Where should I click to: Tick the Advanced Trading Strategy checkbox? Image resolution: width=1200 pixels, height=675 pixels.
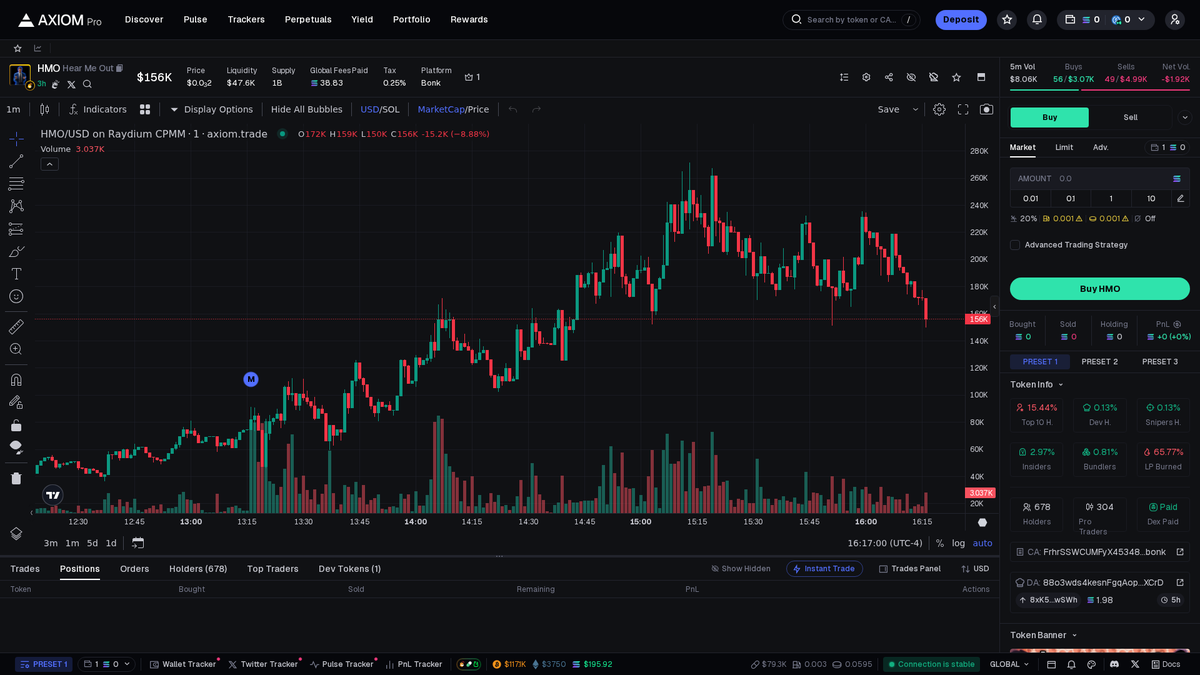(1015, 245)
